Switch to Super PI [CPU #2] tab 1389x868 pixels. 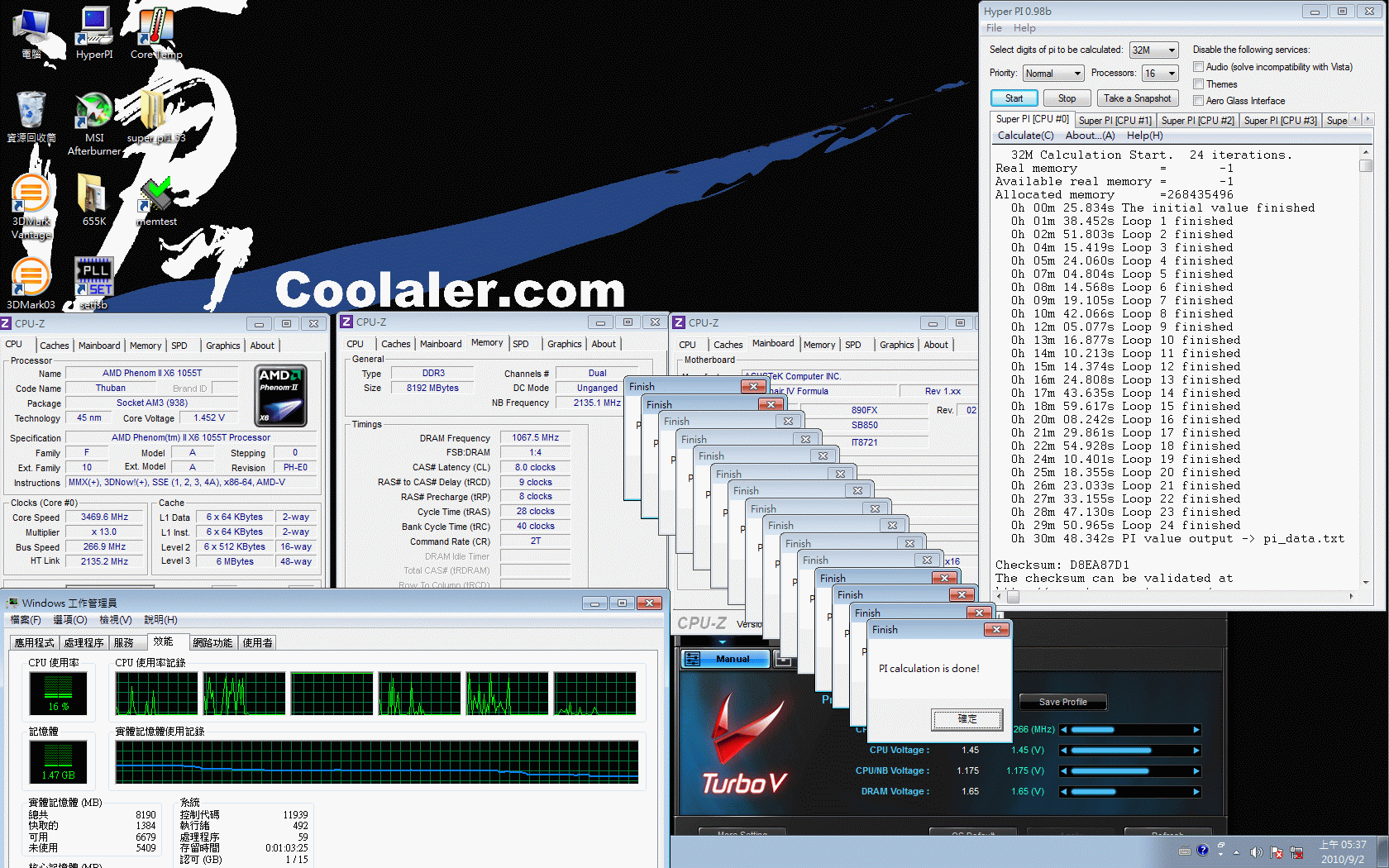tap(1197, 121)
